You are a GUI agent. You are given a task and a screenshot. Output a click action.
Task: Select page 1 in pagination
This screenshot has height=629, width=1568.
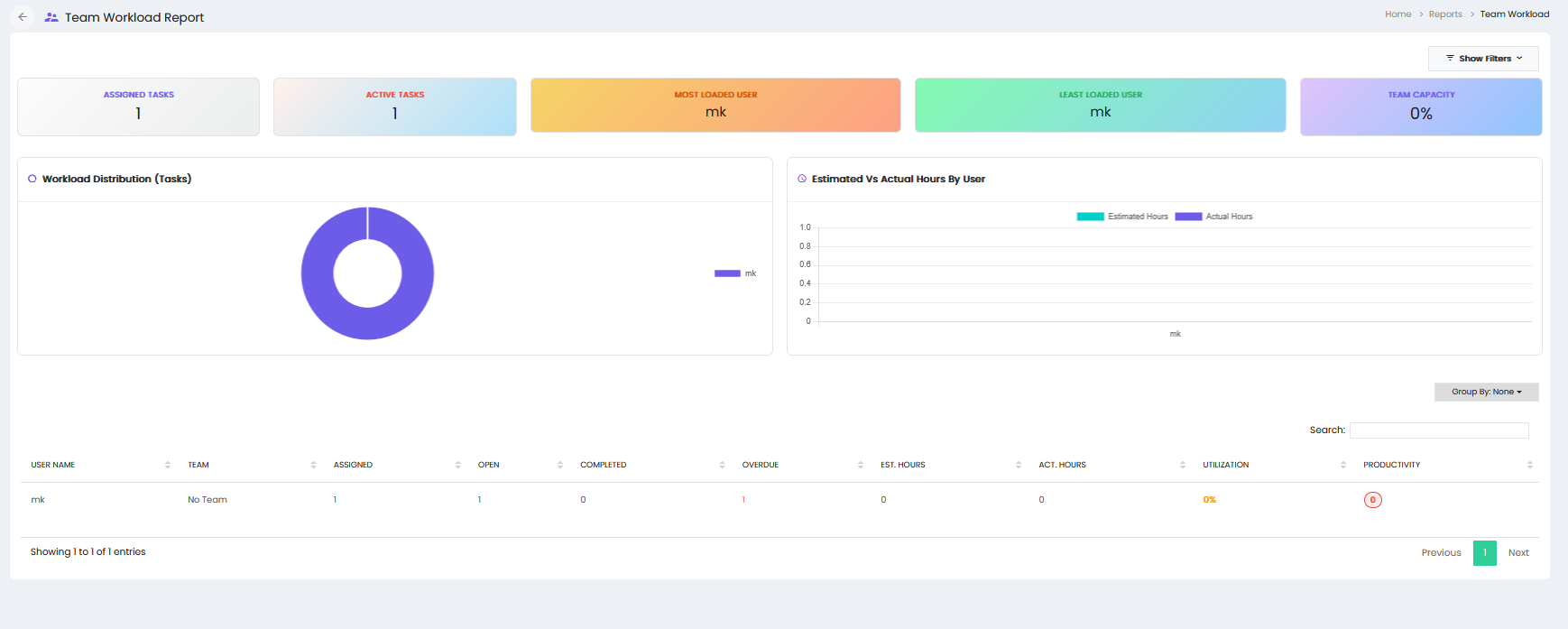click(x=1485, y=553)
